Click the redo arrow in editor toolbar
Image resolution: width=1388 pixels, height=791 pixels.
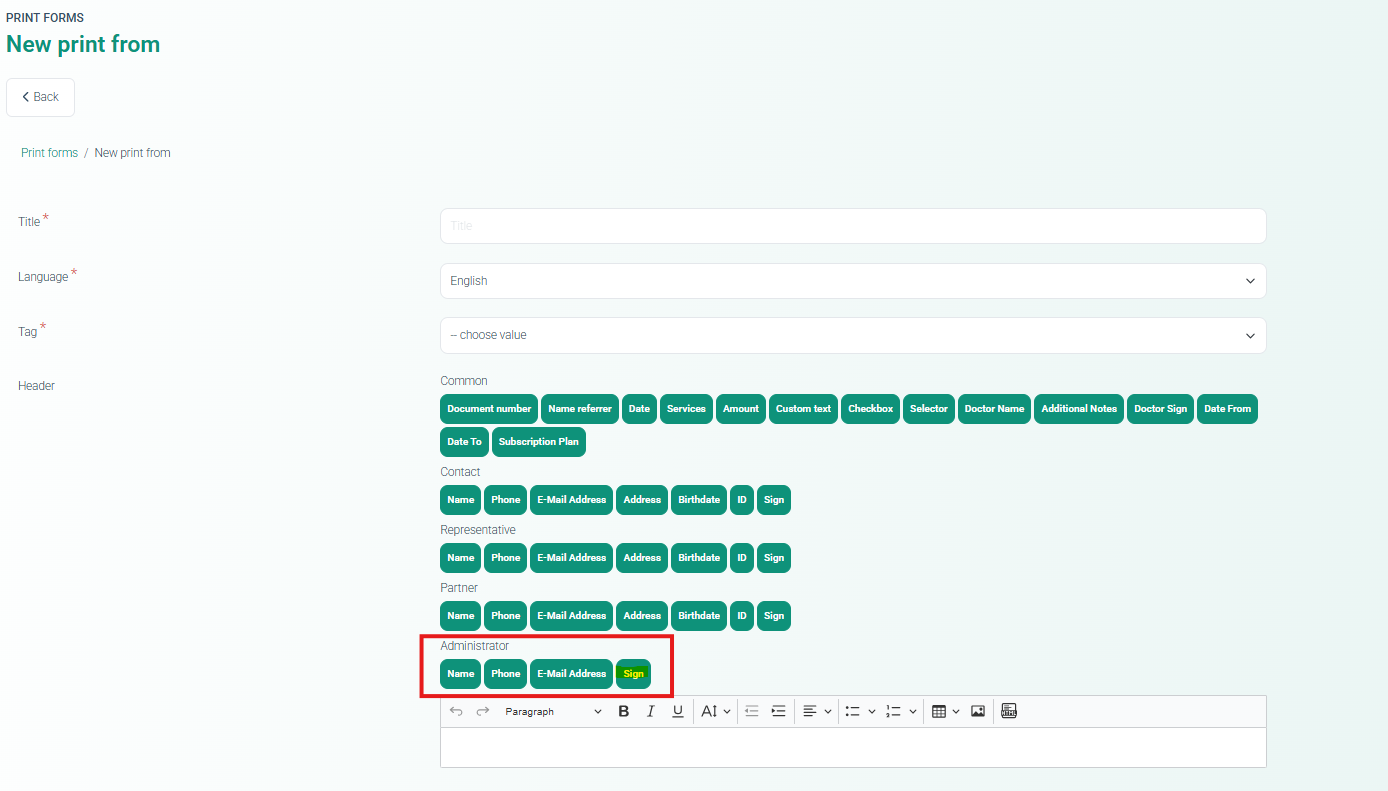[x=483, y=711]
